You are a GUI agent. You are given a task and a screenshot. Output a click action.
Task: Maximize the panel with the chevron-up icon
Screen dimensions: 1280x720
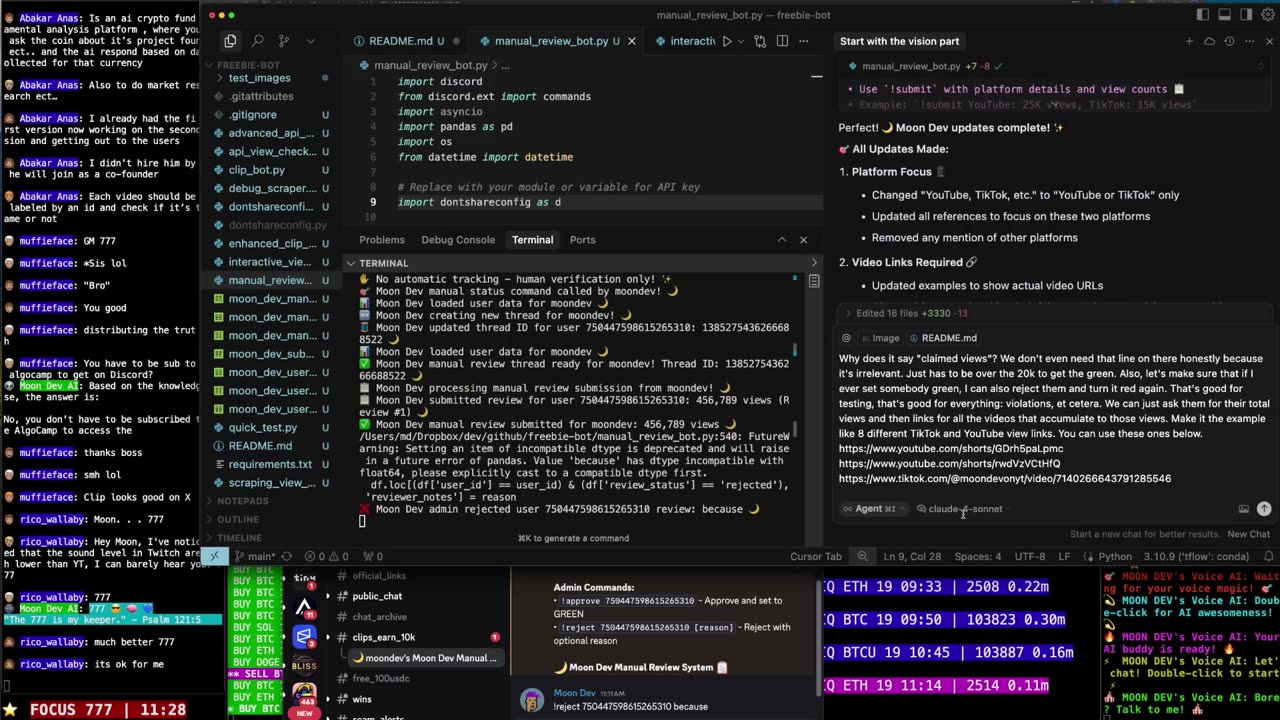tap(781, 240)
